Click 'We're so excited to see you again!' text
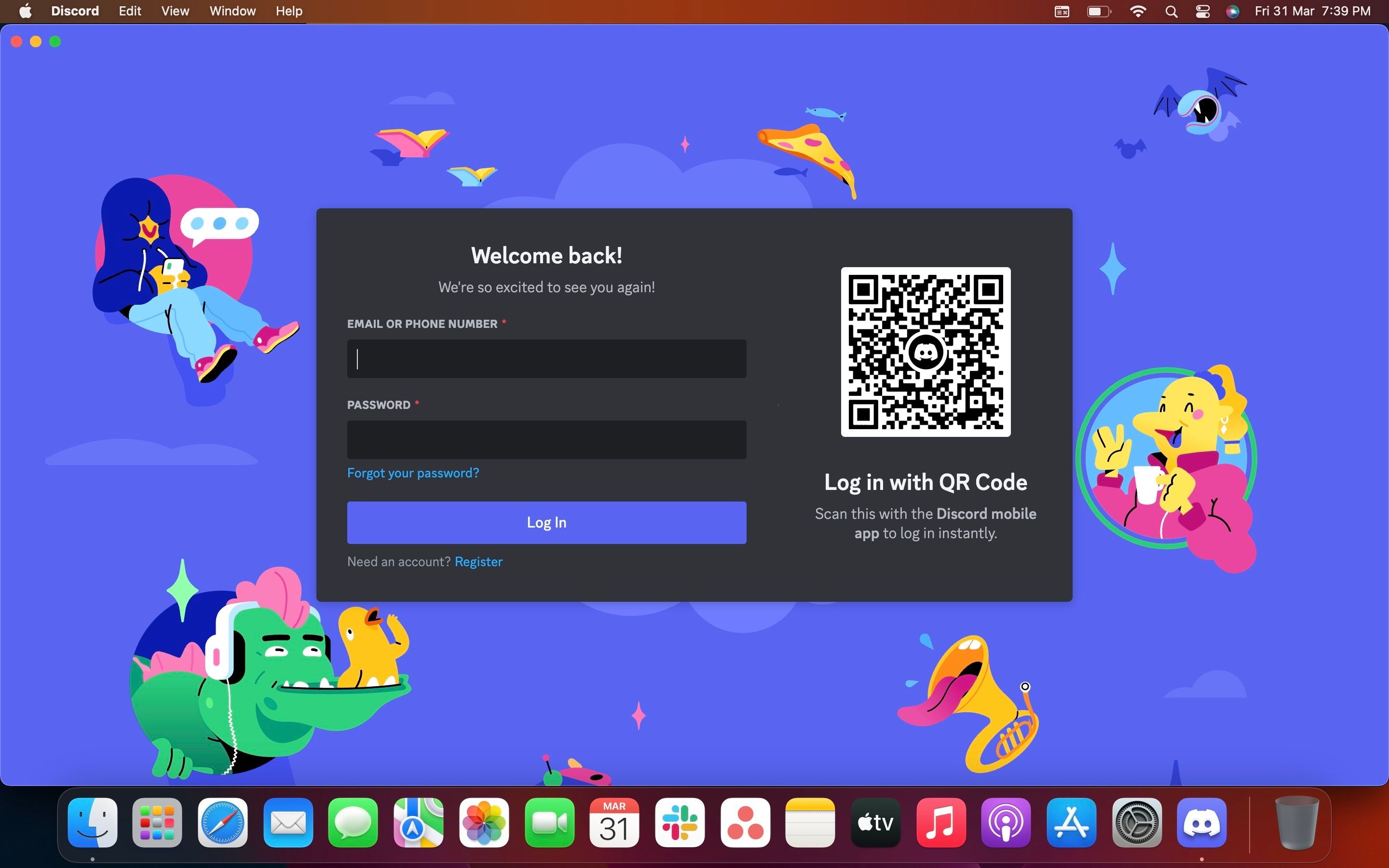Screen dimensions: 1389x868 (546, 287)
